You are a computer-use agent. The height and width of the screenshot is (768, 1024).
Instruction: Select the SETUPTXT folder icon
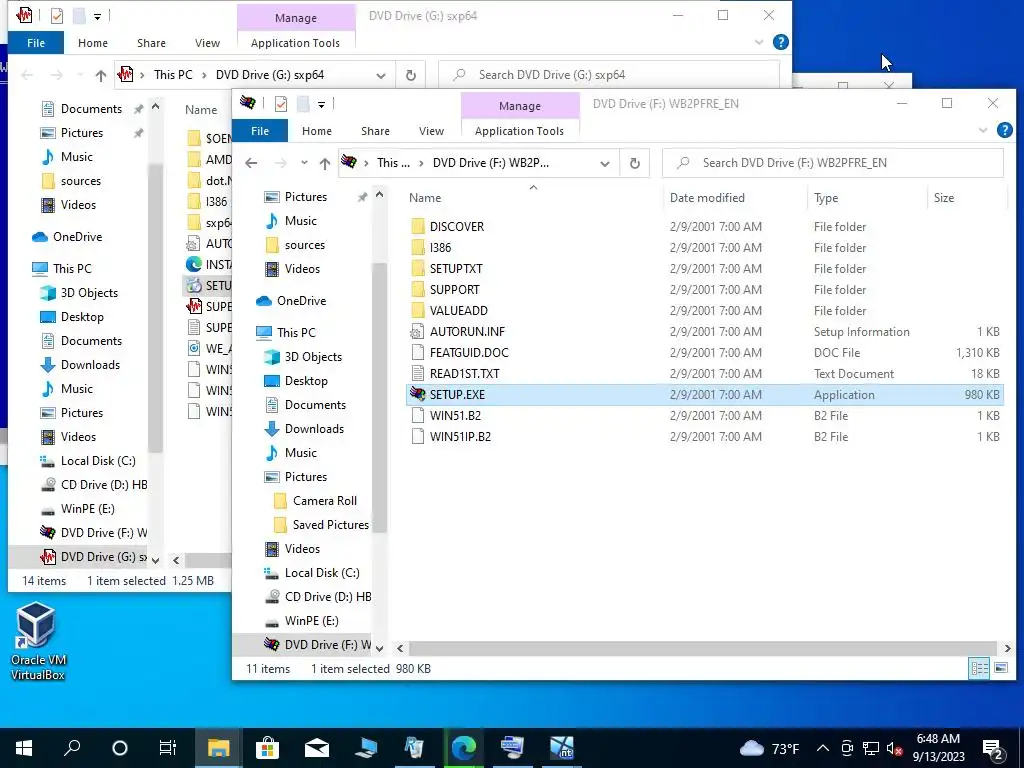pyautogui.click(x=418, y=268)
